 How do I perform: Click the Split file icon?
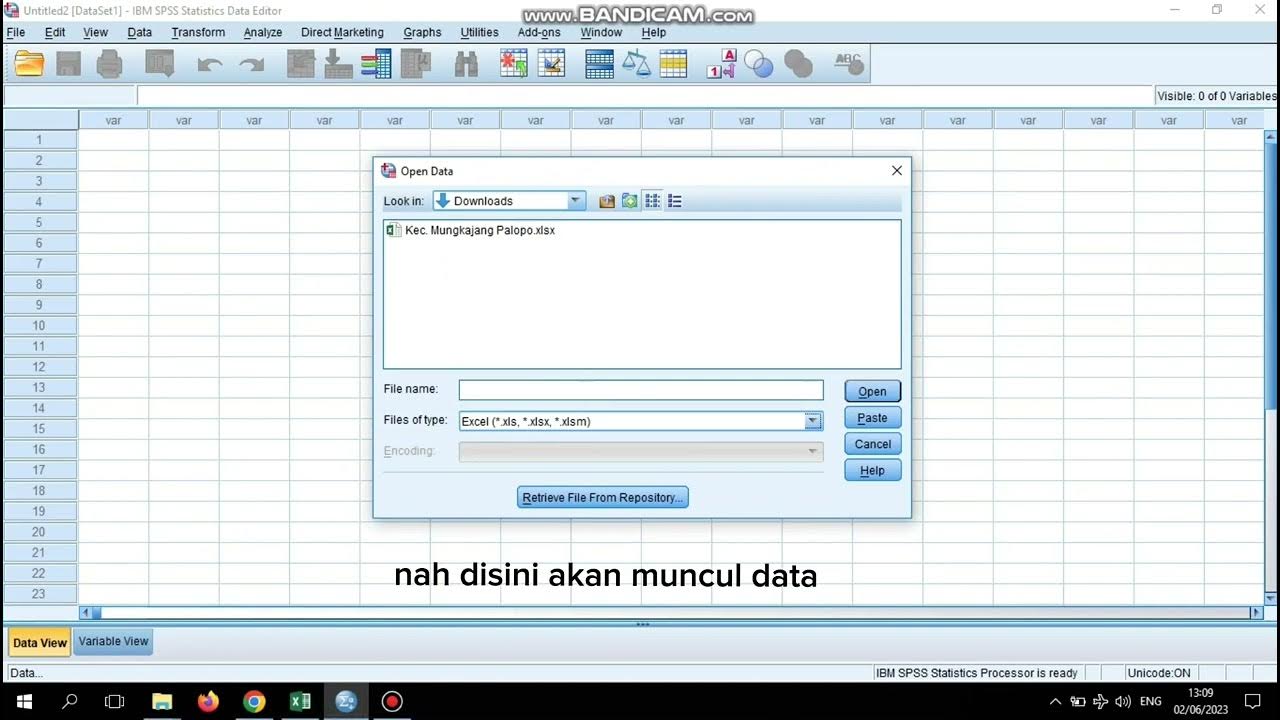point(599,64)
